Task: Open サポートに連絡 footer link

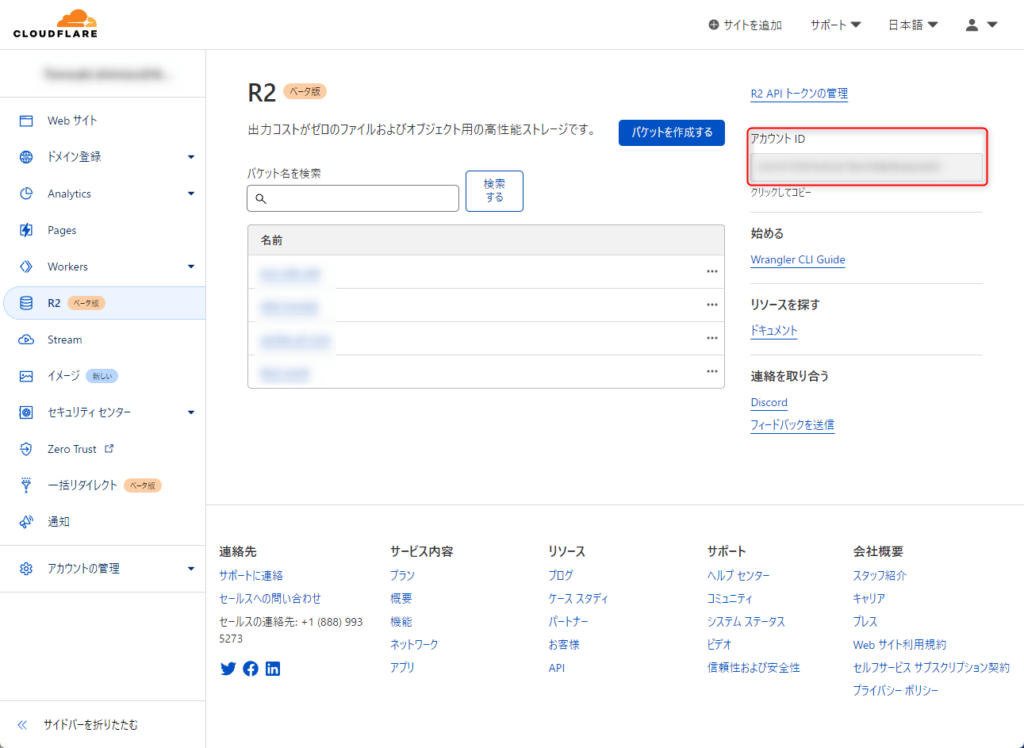Action: (251, 576)
